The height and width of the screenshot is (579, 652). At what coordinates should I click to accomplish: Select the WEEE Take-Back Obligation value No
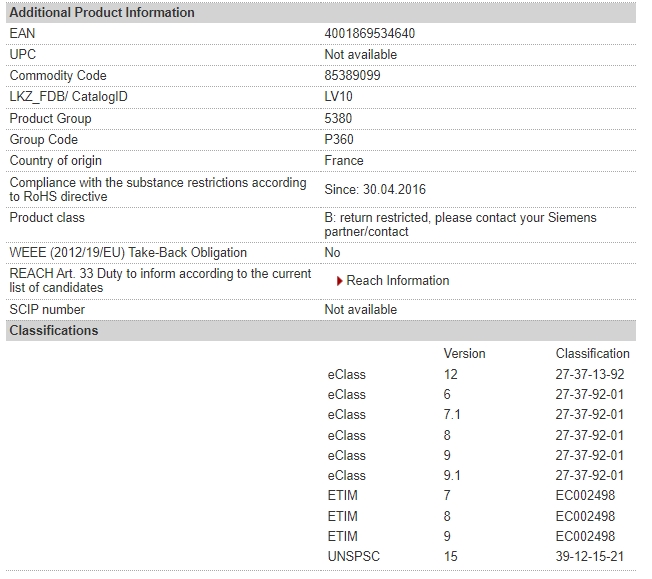tap(332, 252)
